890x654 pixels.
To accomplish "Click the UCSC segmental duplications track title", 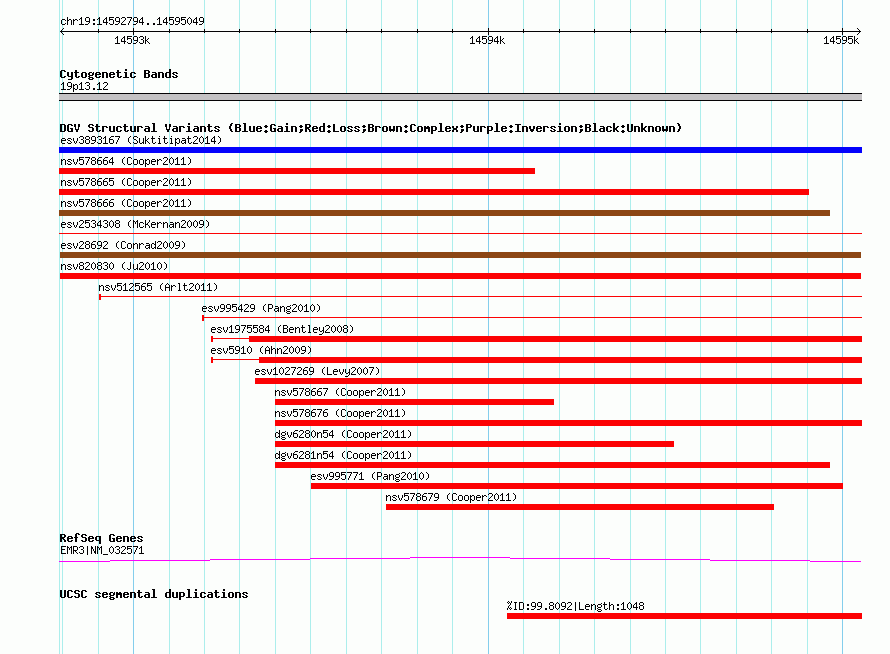I will [154, 594].
